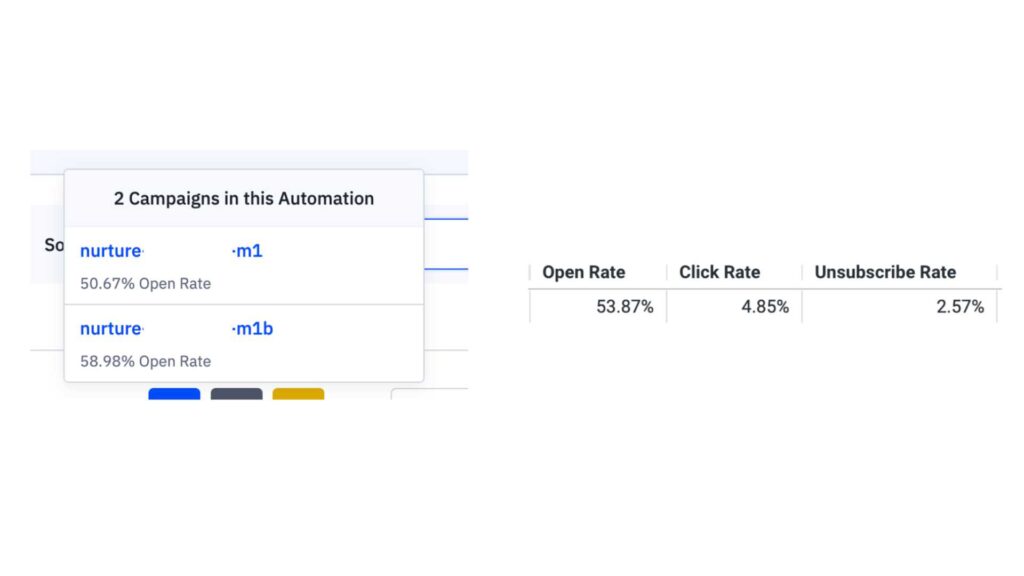Click the 58.98% Open Rate text
The height and width of the screenshot is (576, 1024).
point(145,360)
